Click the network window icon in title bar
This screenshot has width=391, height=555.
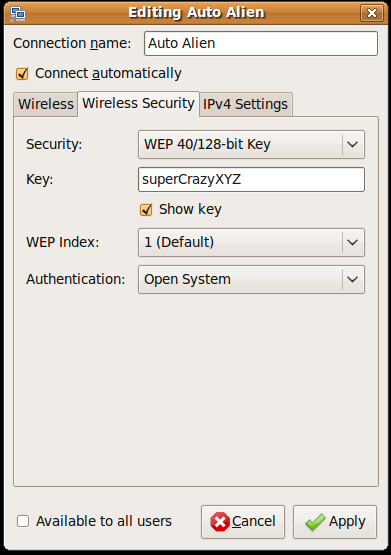(x=18, y=13)
